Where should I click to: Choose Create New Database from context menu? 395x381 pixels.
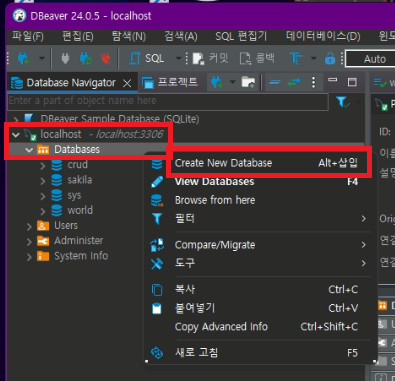click(x=261, y=163)
